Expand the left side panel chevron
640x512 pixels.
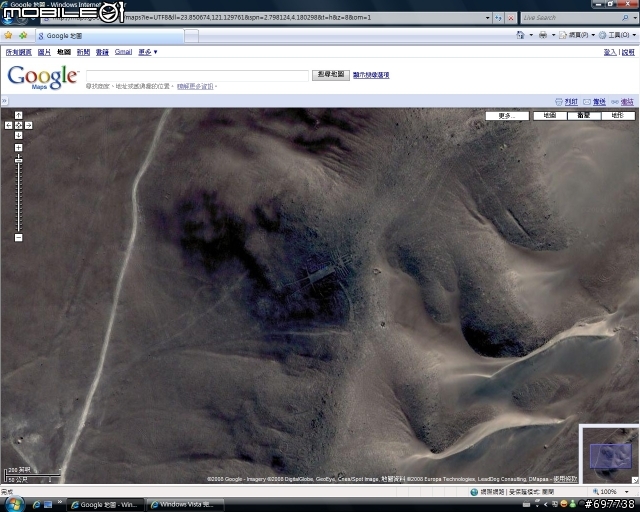[x=4, y=101]
